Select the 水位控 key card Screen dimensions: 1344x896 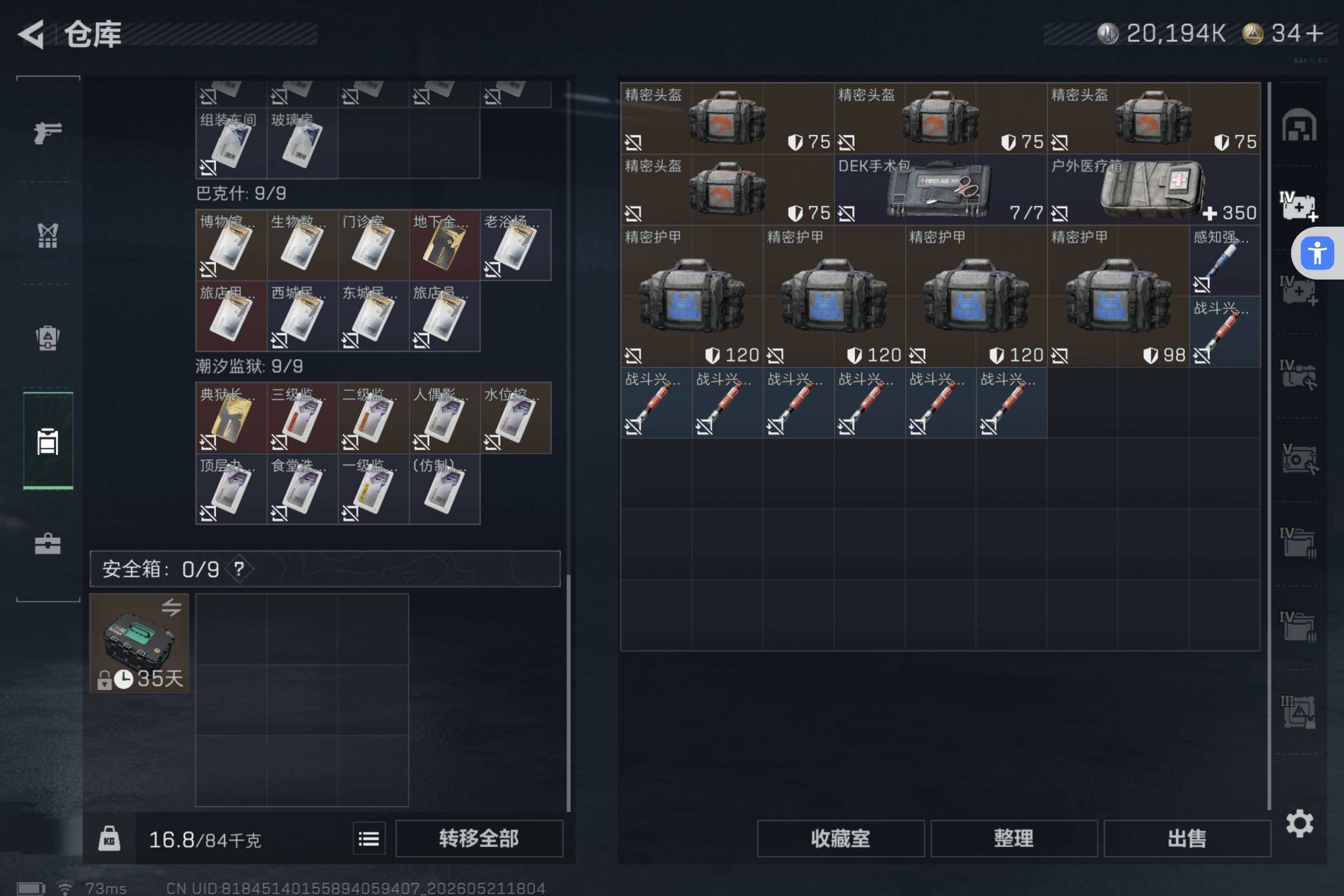515,418
